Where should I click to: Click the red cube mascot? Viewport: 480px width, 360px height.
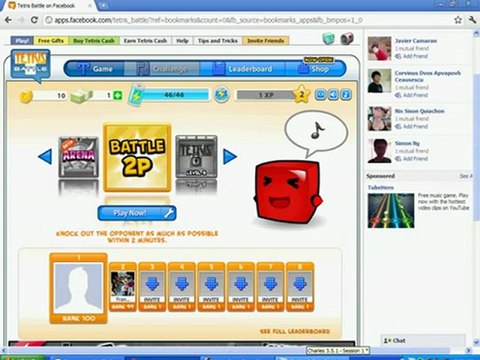288,193
